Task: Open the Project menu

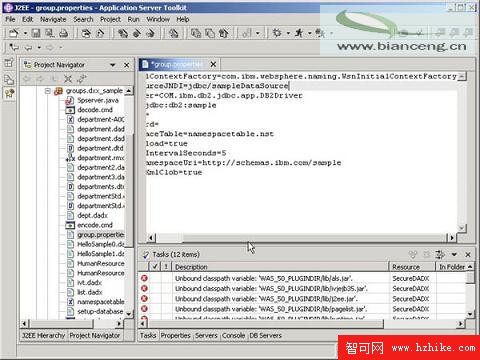Action: coord(110,19)
